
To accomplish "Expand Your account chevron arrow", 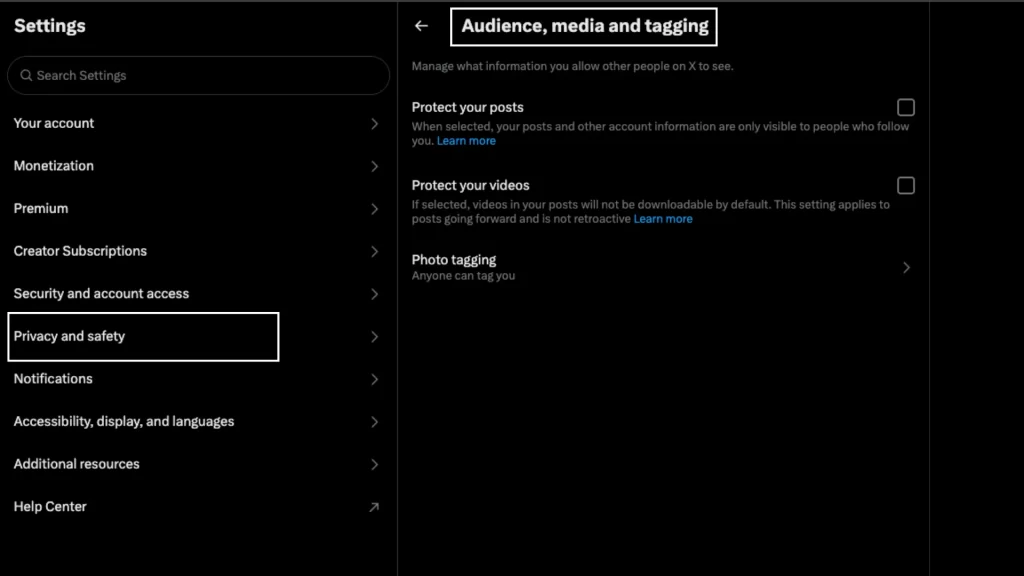I will [x=374, y=124].
